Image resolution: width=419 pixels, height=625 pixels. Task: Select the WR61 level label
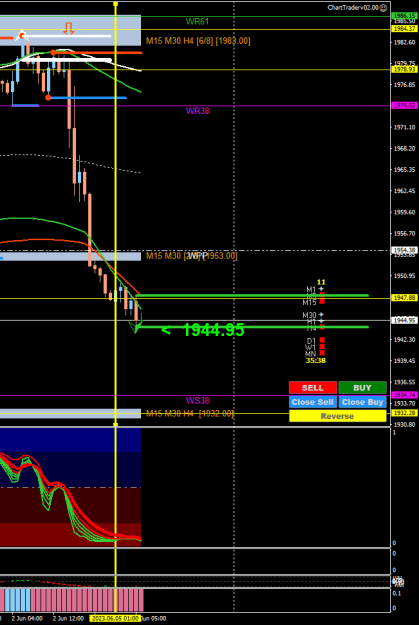coord(197,22)
